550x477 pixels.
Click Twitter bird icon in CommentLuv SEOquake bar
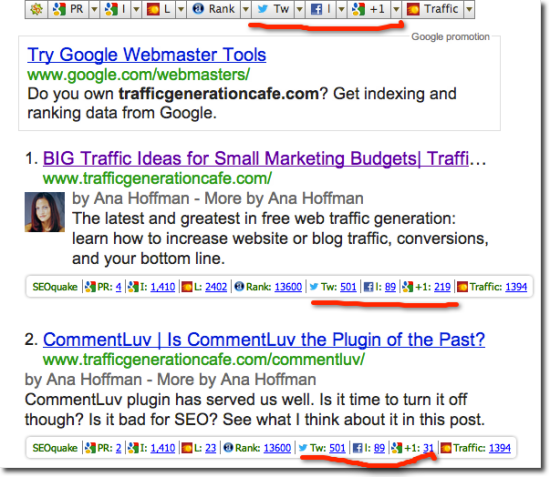click(x=303, y=448)
